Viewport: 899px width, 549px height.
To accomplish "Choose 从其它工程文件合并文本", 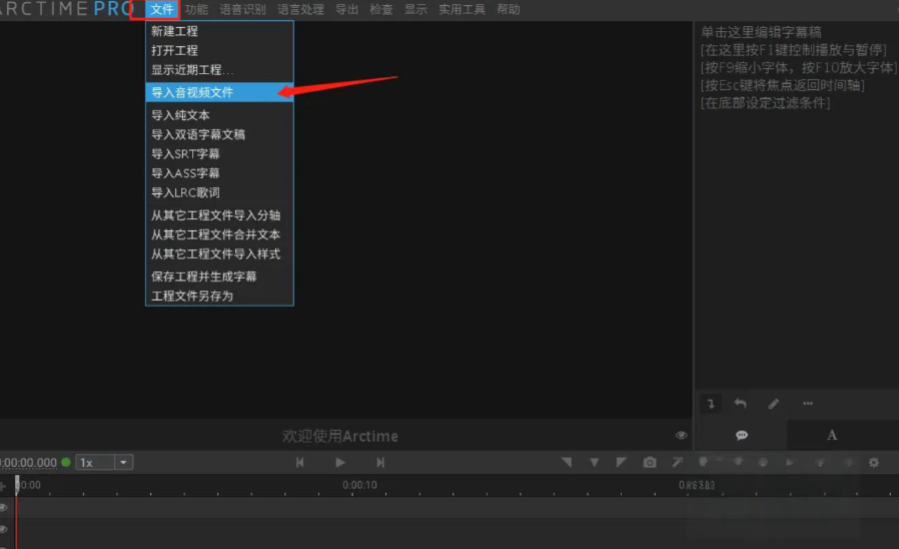I will (220, 235).
